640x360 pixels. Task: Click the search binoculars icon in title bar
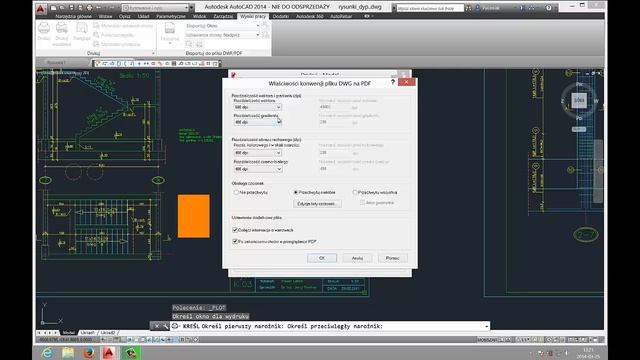coord(468,8)
